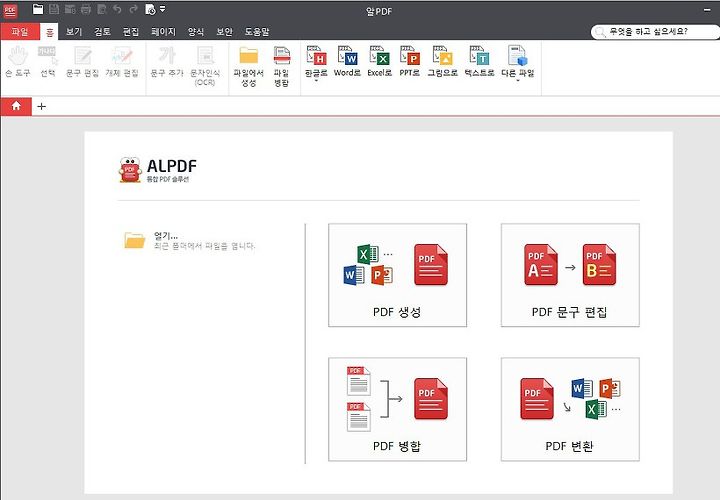Convert to text via 텍스트로 icon
This screenshot has height=500, width=720.
click(479, 61)
